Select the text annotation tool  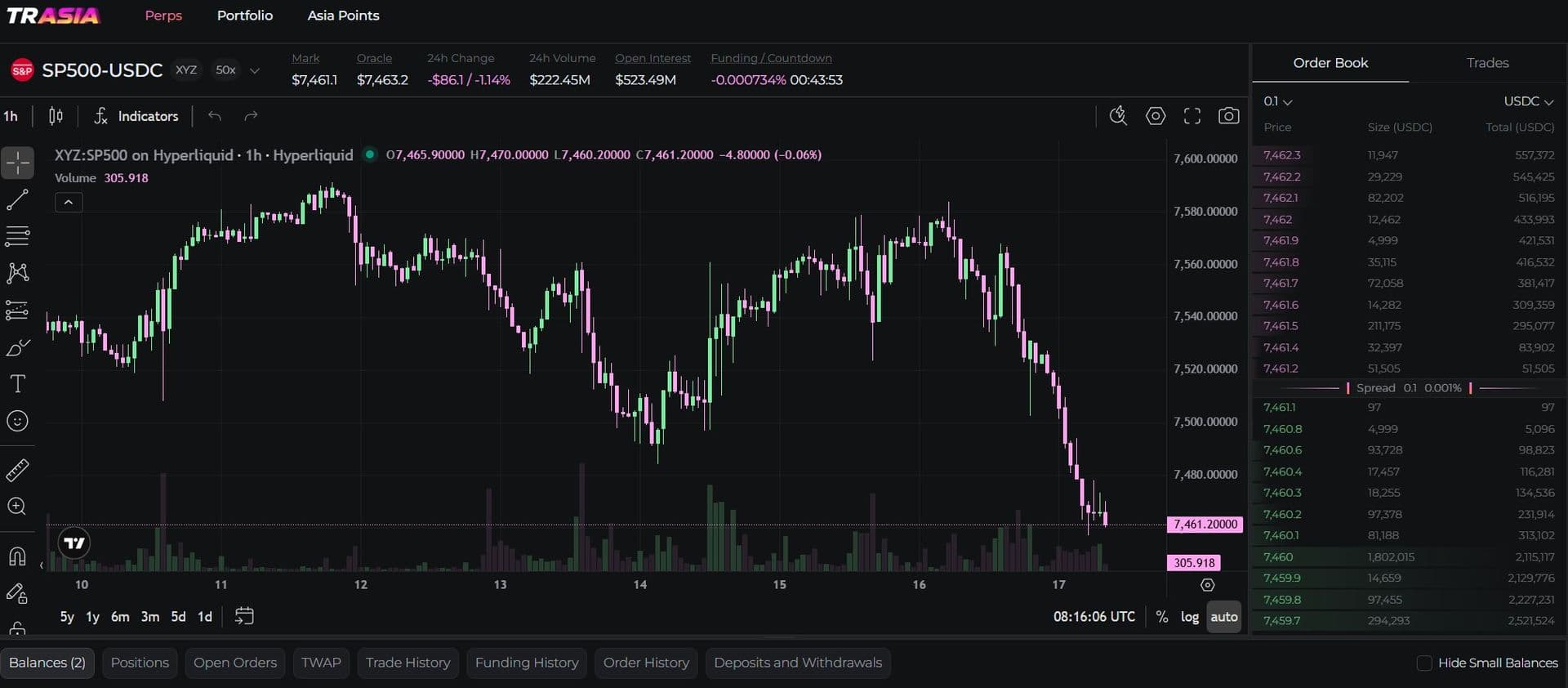coord(17,384)
